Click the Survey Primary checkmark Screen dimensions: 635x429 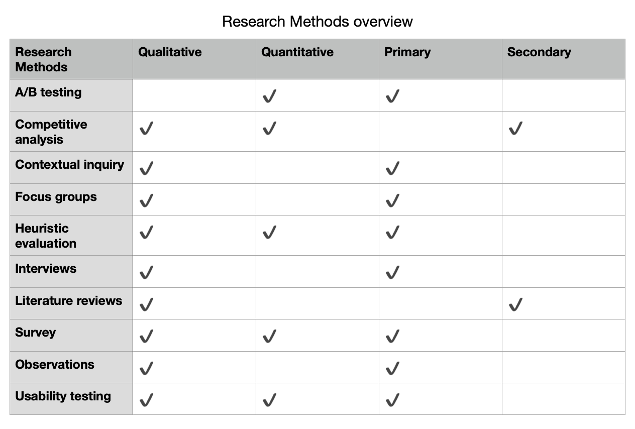click(392, 336)
